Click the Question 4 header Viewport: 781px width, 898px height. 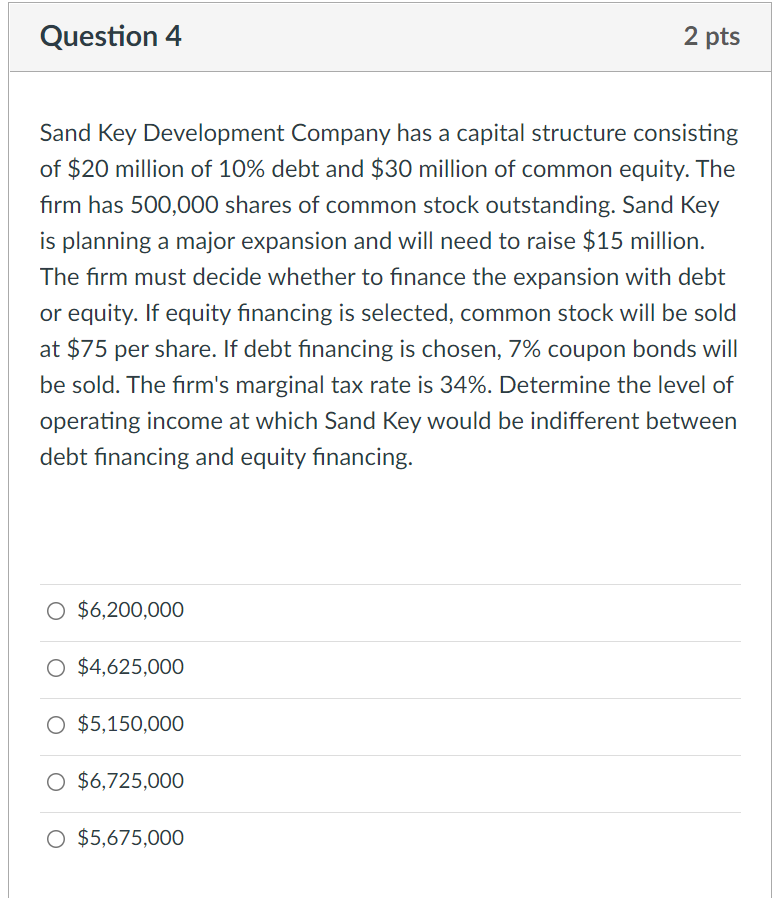[110, 36]
